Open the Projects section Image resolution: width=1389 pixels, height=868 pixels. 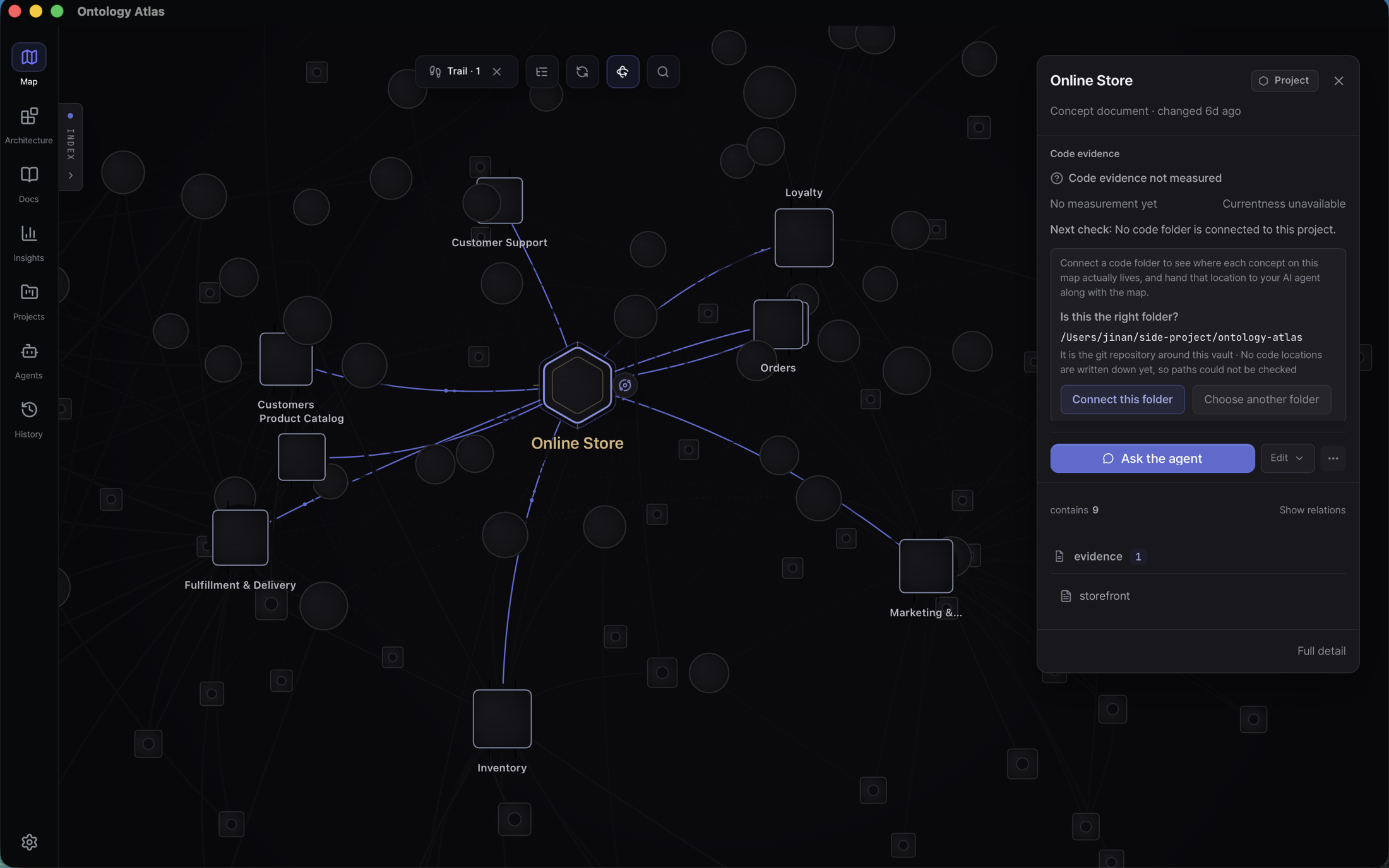click(28, 302)
